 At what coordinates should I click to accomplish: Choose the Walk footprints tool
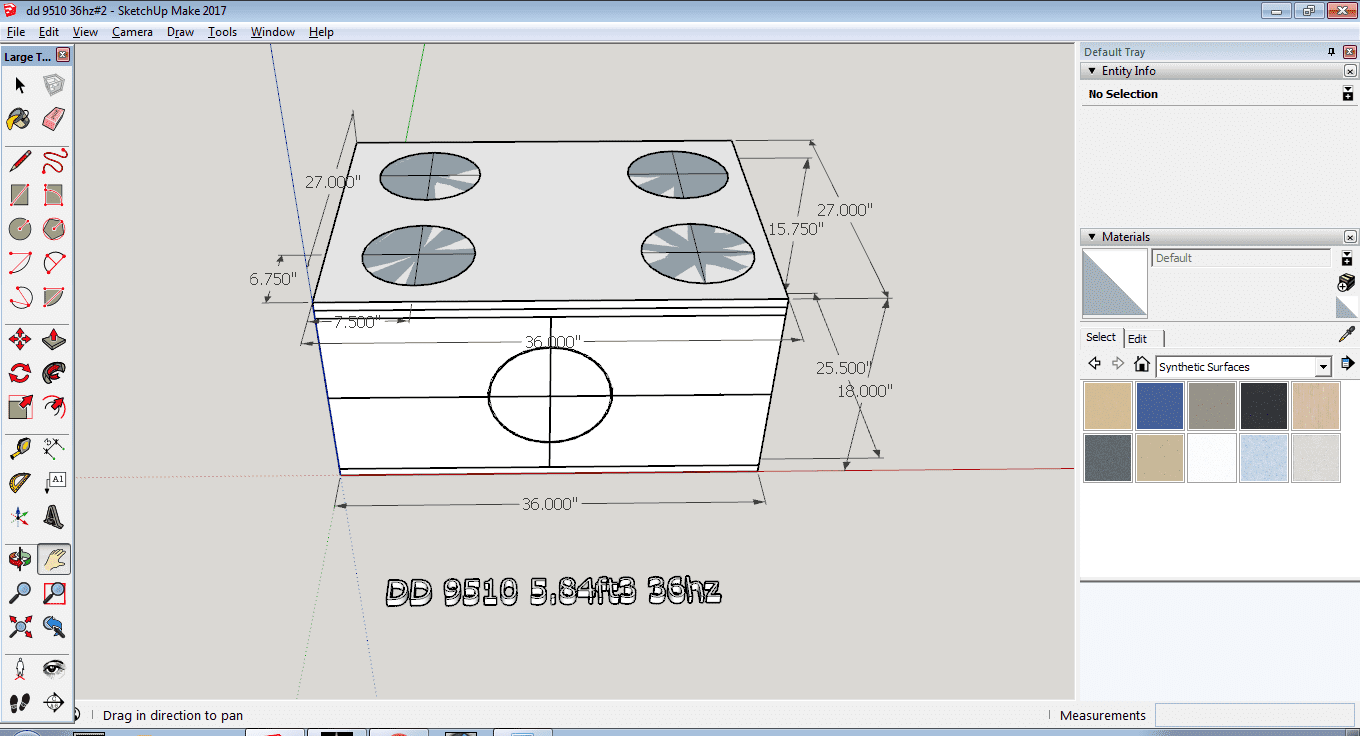click(x=20, y=702)
